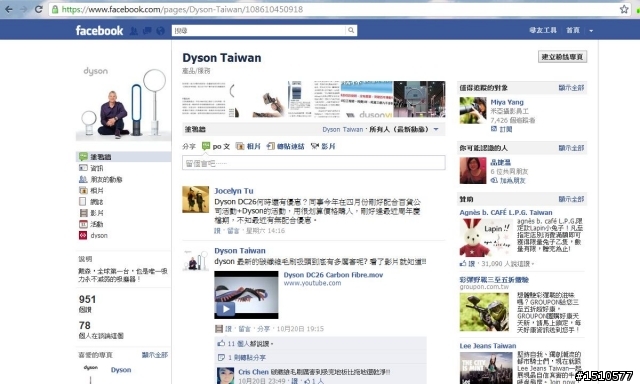
Task: Open the Dyson liked page link
Action: point(121,370)
